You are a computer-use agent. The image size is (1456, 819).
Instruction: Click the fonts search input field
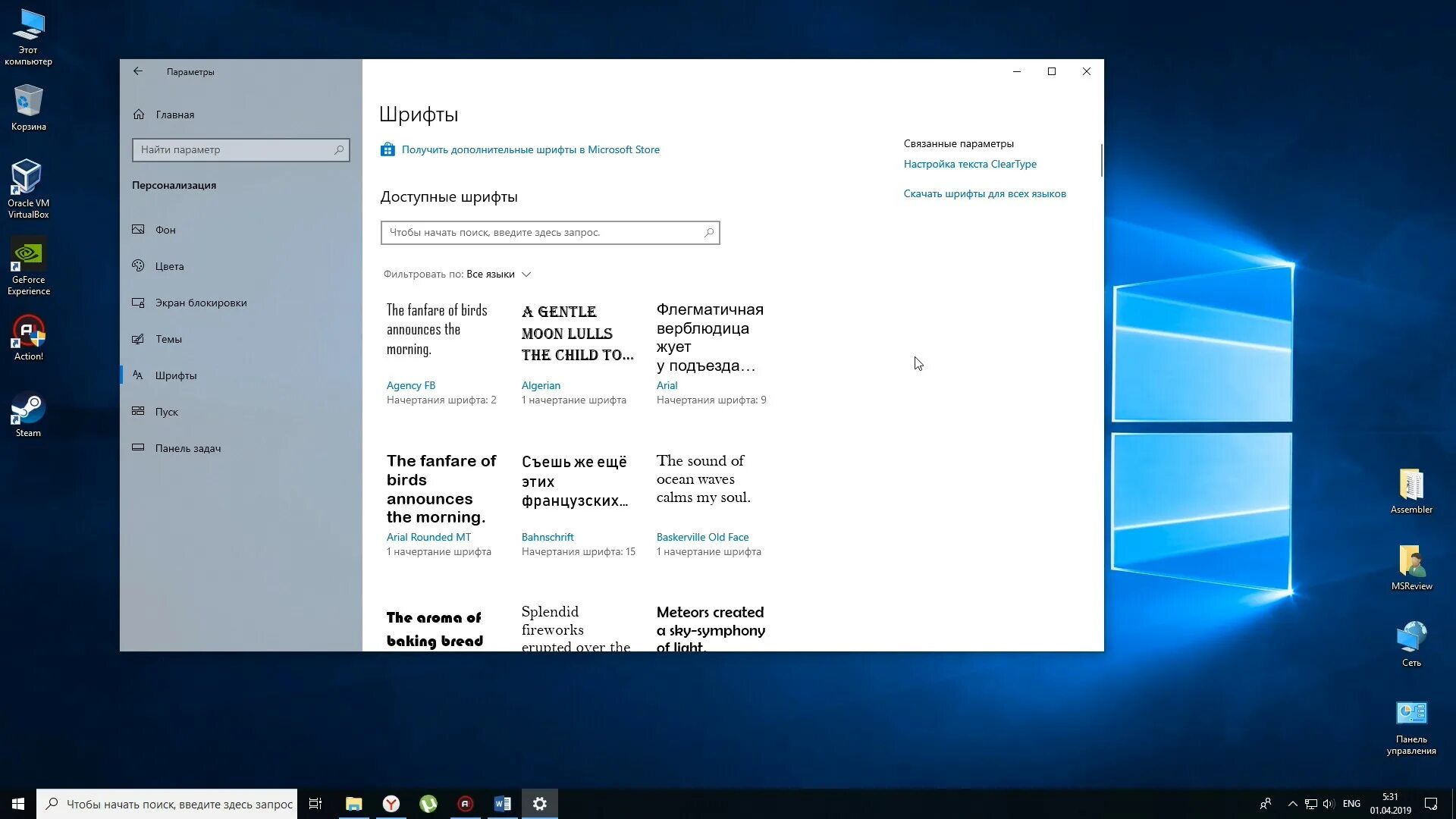[x=542, y=233]
